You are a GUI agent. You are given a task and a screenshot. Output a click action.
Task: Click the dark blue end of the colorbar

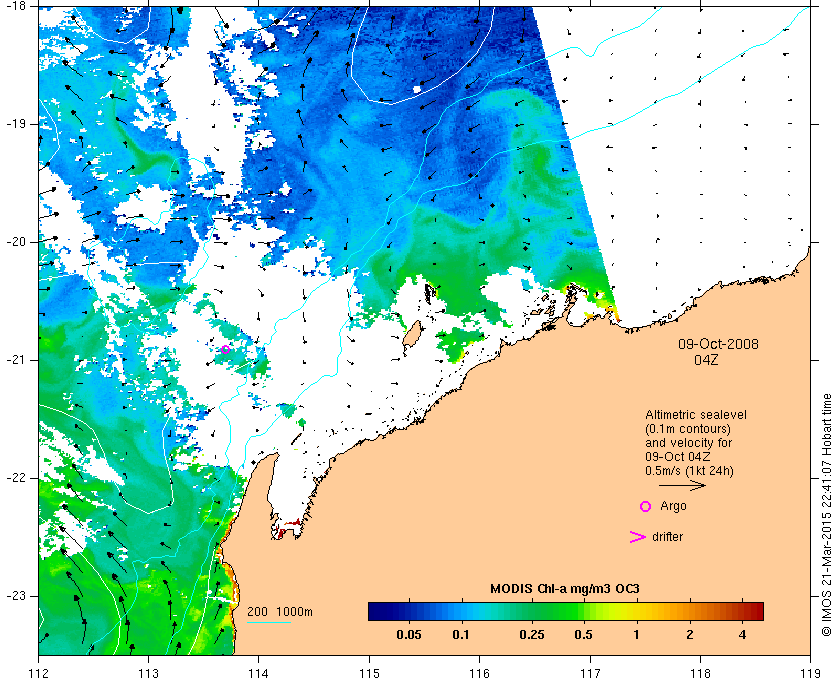click(378, 611)
